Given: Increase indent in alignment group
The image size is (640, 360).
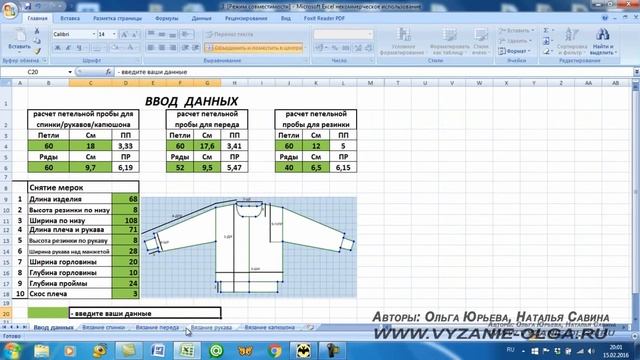Looking at the screenshot, I should point(196,48).
